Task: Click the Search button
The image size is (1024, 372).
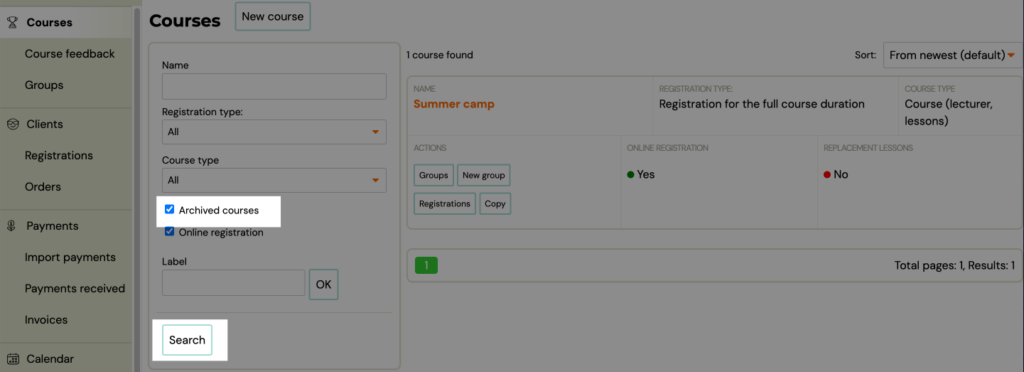Action: click(x=187, y=340)
